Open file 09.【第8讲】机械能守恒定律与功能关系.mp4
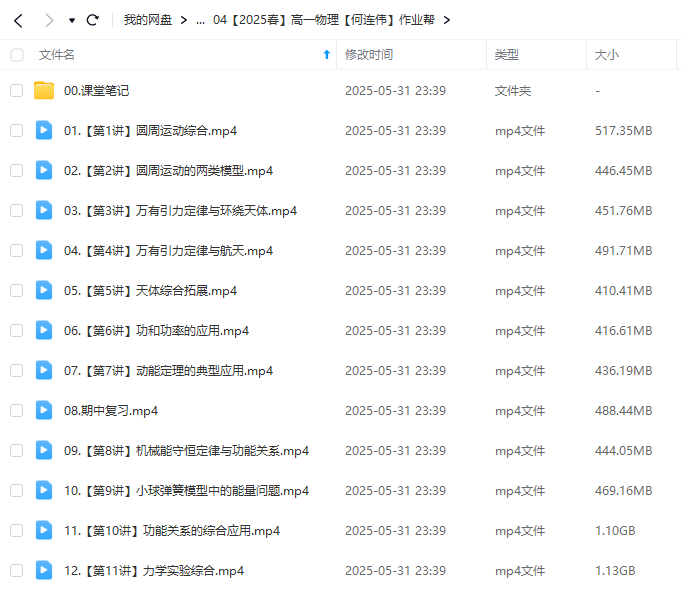Screen dimensions: 681x596 (186, 450)
